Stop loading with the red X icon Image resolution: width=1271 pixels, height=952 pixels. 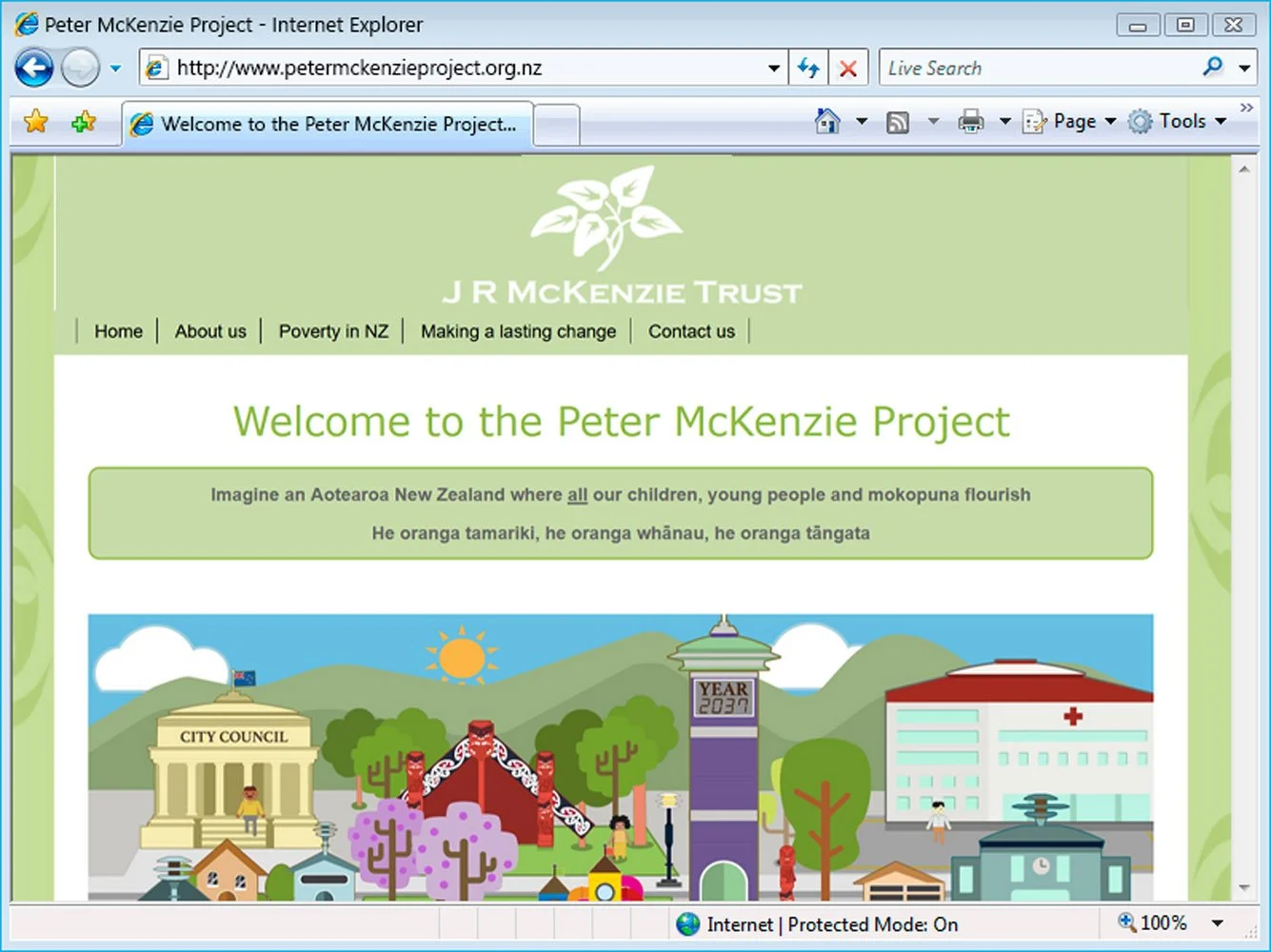(847, 69)
